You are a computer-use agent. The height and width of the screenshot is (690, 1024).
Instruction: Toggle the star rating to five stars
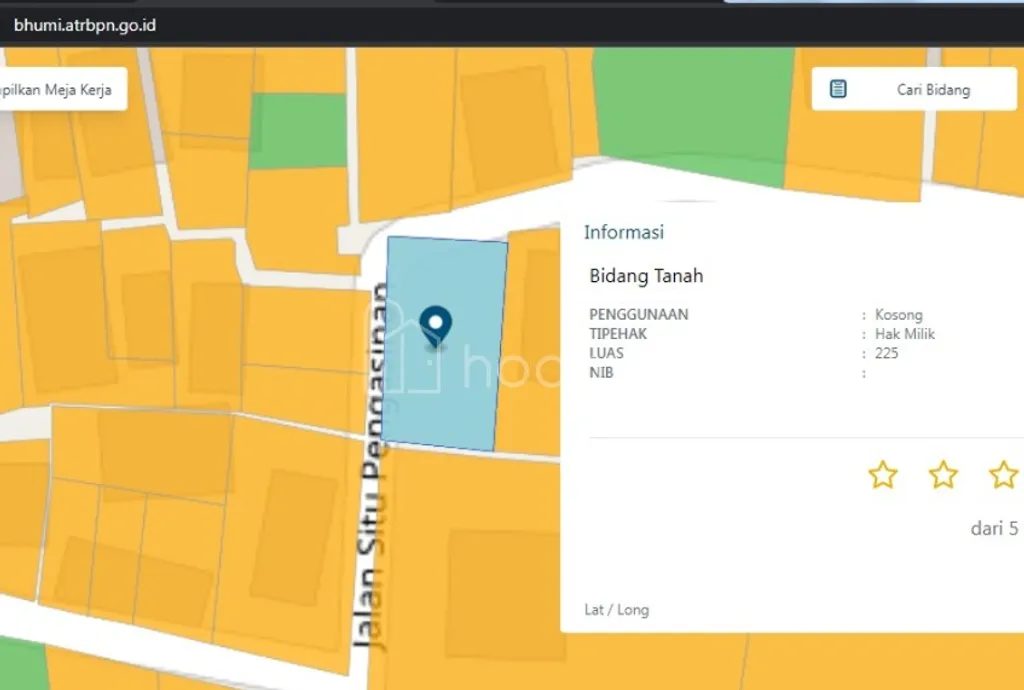(x=1003, y=476)
